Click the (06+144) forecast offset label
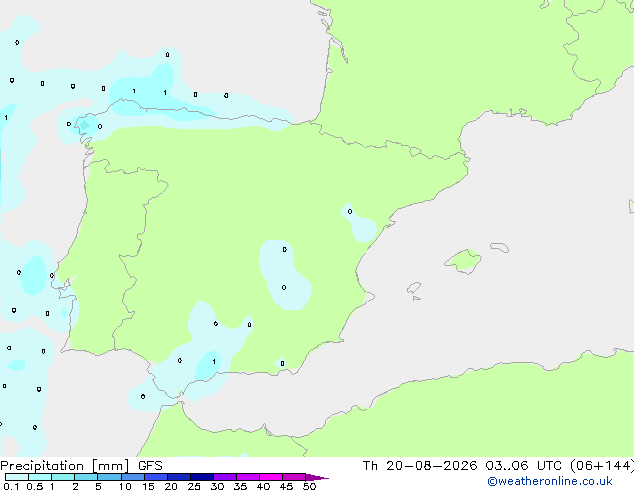The height and width of the screenshot is (490, 634). click(602, 466)
